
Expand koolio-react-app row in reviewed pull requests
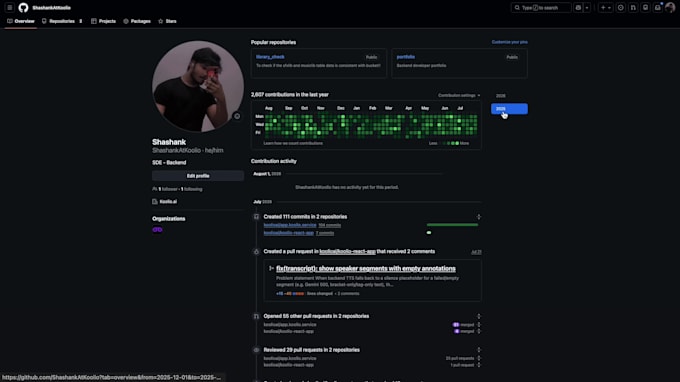pos(479,365)
